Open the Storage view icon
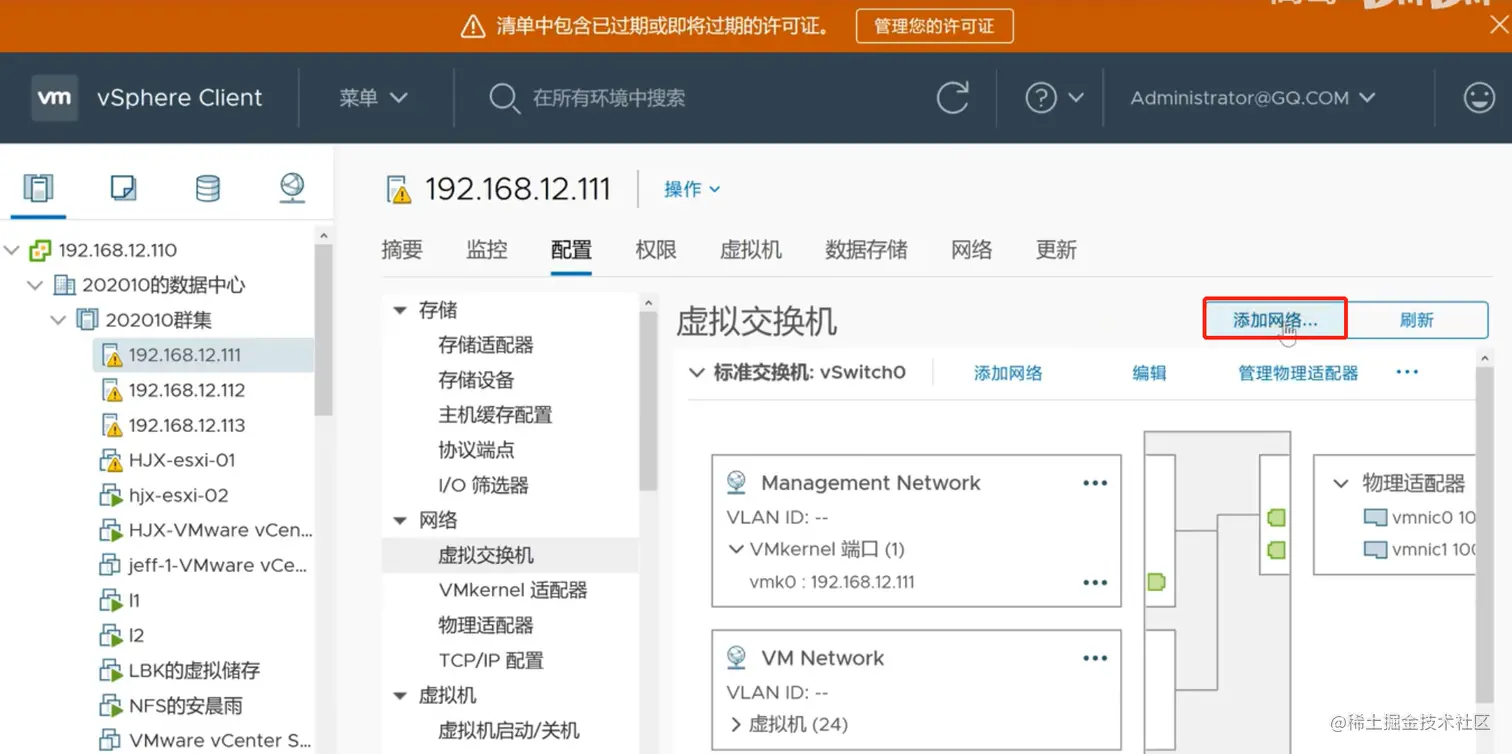Screen dimensions: 1512x754 coord(208,188)
